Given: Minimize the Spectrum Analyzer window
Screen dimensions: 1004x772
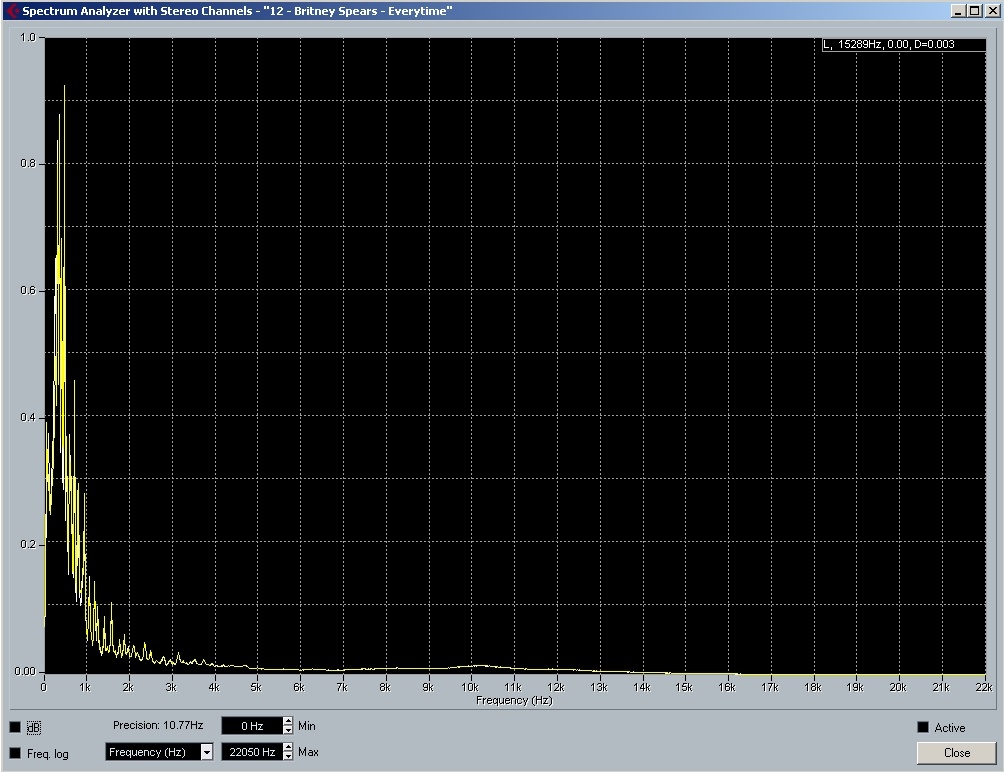Looking at the screenshot, I should point(959,11).
